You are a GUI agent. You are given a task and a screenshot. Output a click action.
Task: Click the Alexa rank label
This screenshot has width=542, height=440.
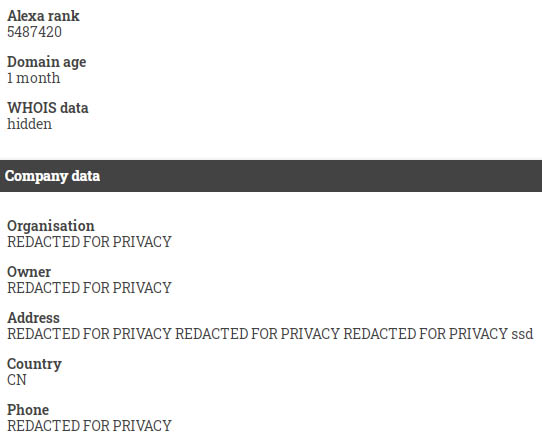pyautogui.click(x=43, y=16)
